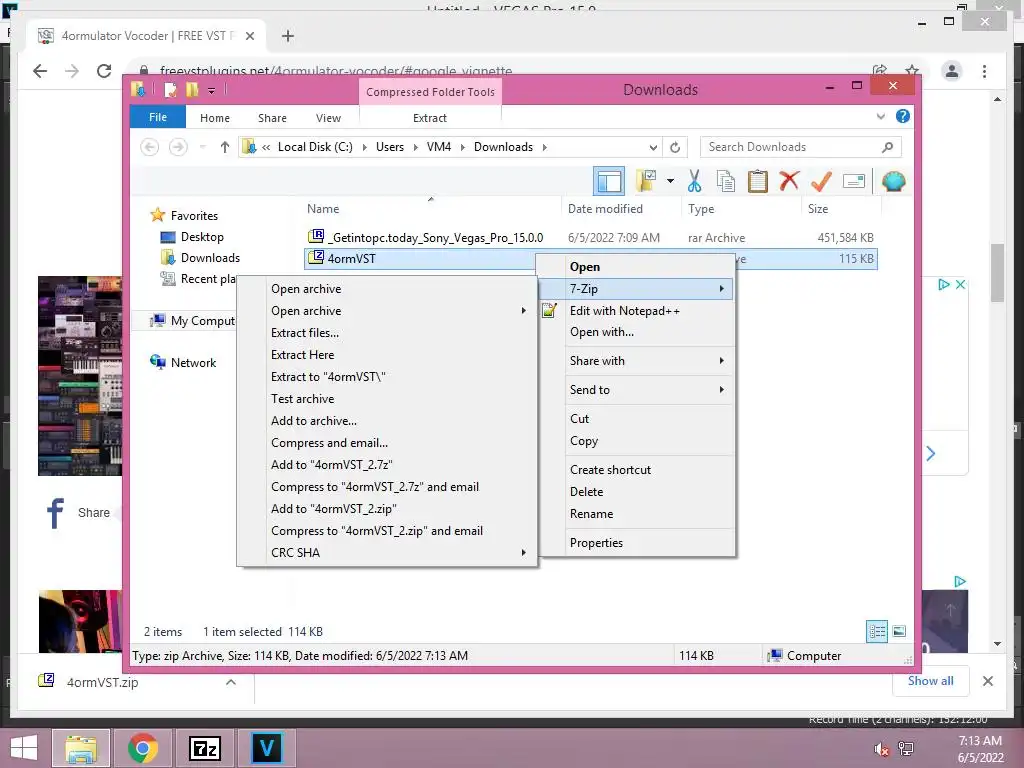Expand the second Open archive submenu arrow
This screenshot has height=768, width=1024.
[523, 311]
